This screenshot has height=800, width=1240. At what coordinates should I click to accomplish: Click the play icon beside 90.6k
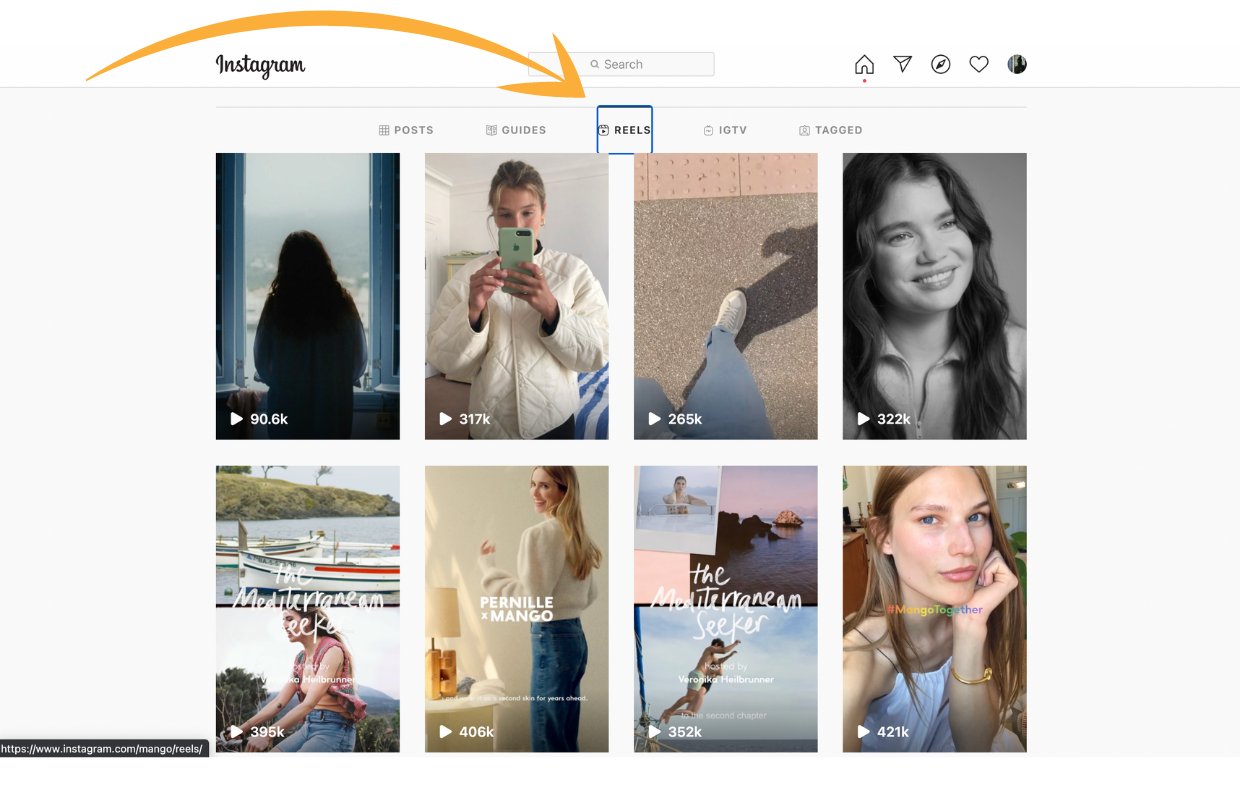237,419
